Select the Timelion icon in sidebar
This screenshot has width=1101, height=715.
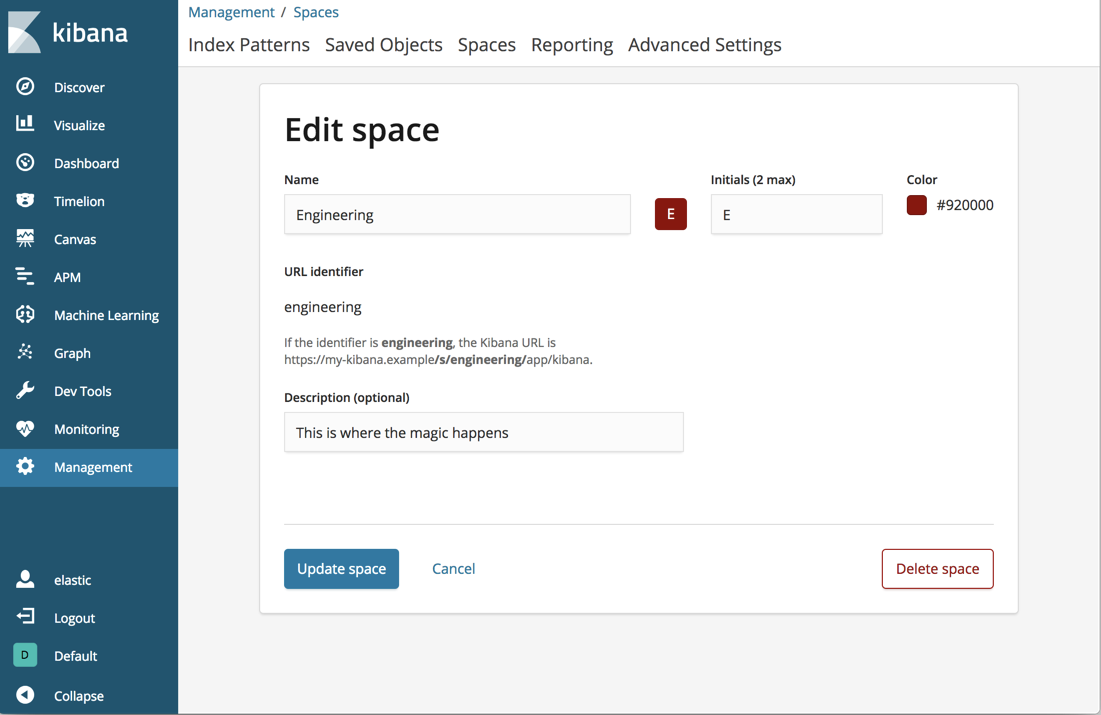coord(25,201)
